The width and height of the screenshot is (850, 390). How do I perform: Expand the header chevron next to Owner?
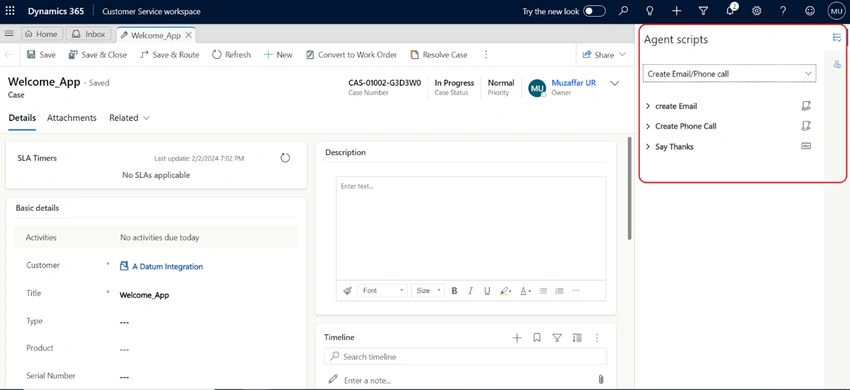coord(615,84)
